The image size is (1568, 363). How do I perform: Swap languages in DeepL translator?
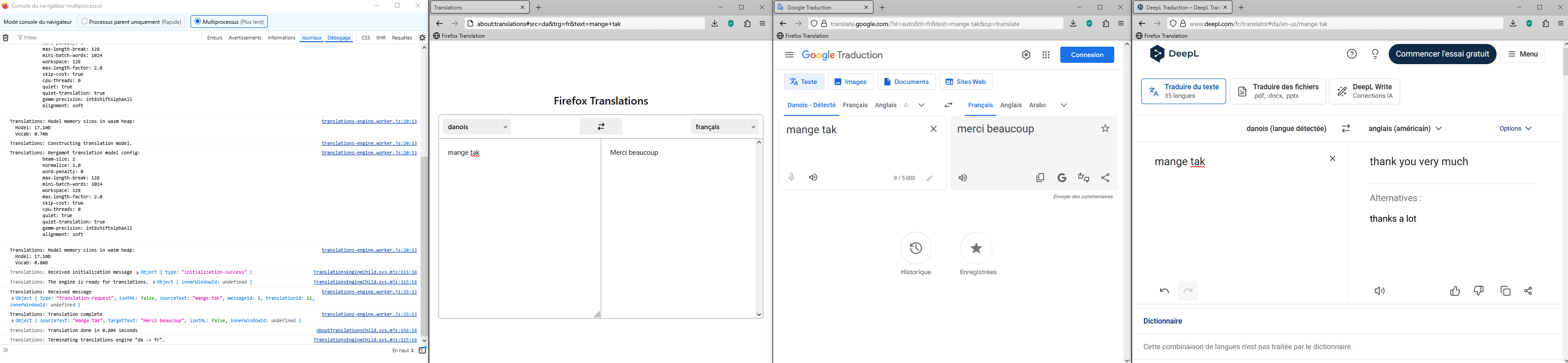point(1347,129)
